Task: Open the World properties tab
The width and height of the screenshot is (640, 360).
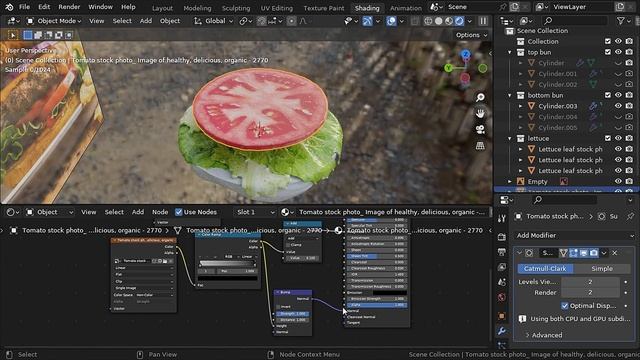Action: point(502,297)
